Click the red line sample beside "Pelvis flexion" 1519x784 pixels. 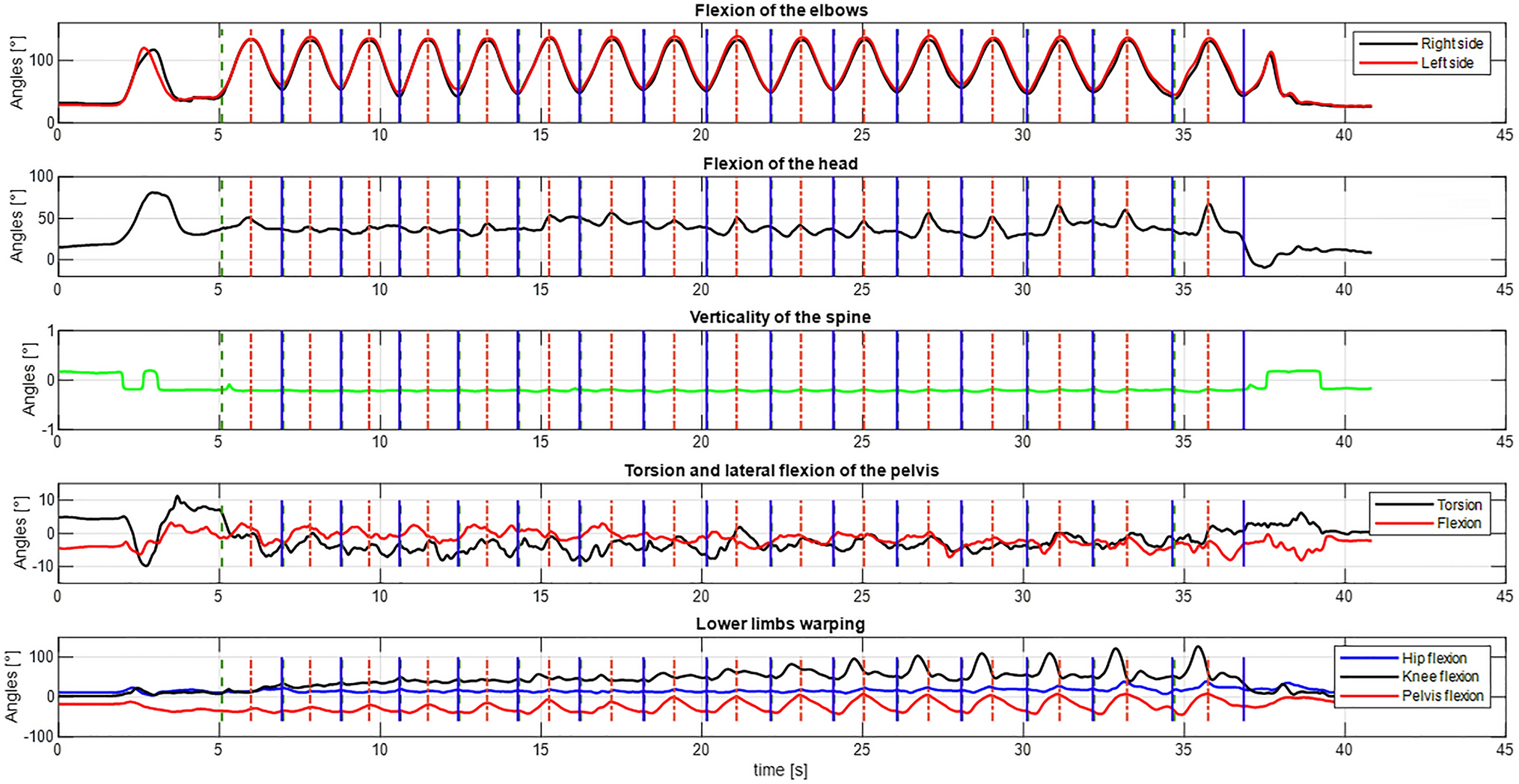1369,696
